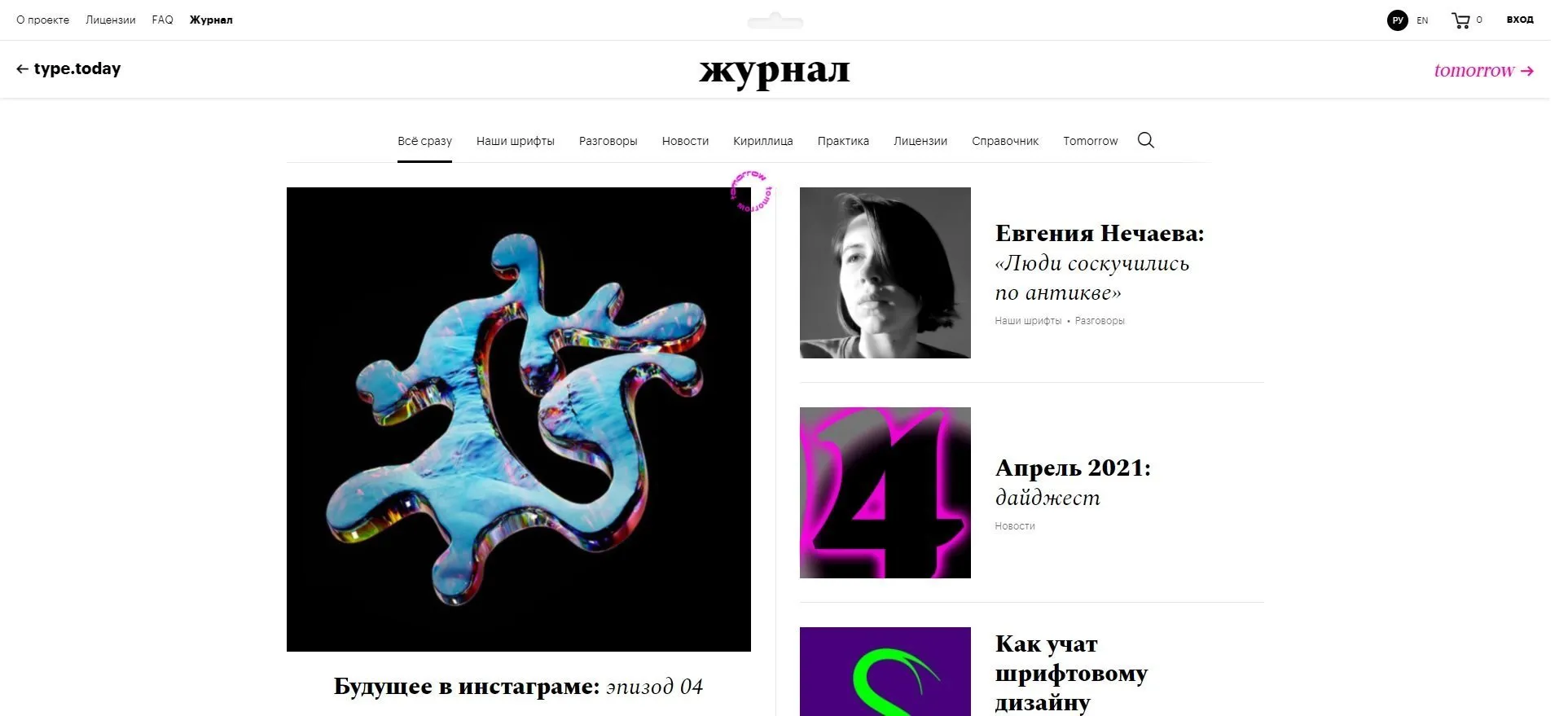The height and width of the screenshot is (716, 1568).
Task: Open article Евгения Нечаева headline
Action: (1100, 262)
